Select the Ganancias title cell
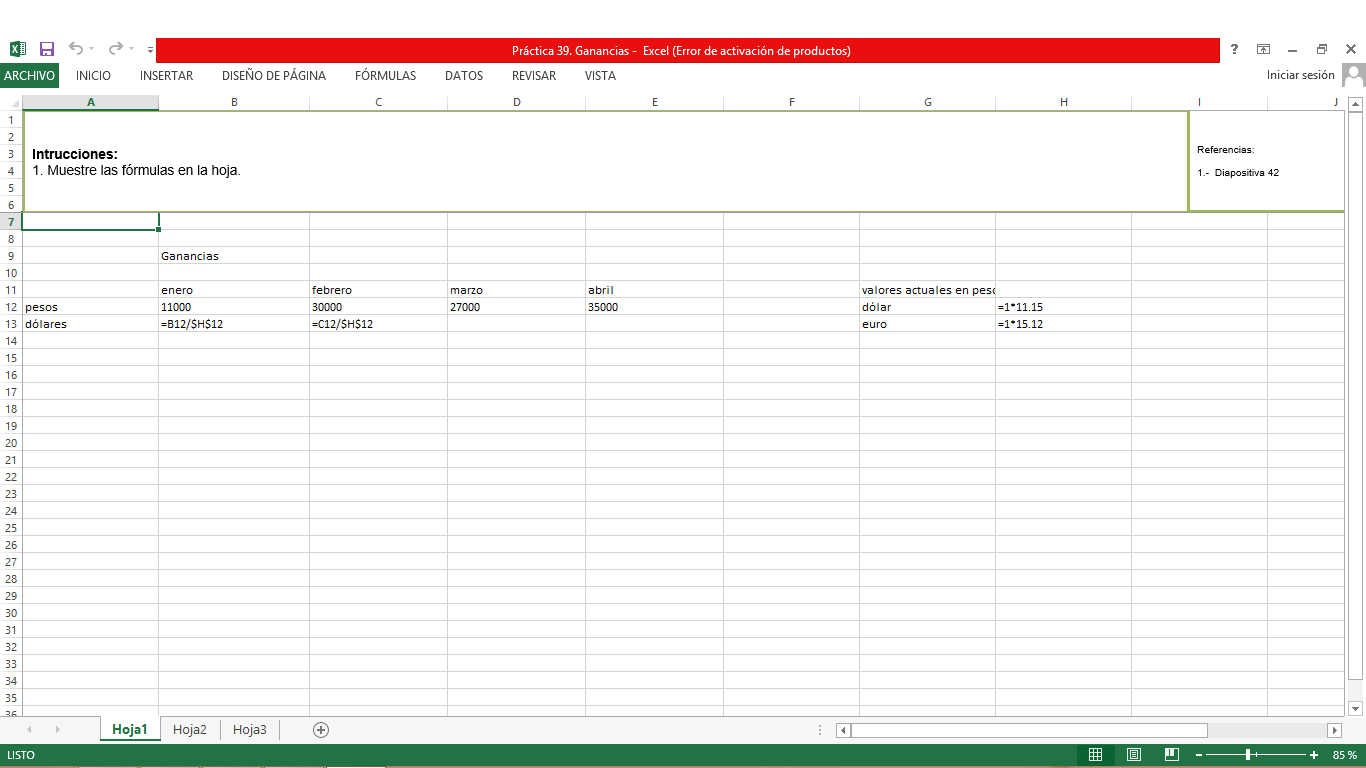 [x=234, y=256]
